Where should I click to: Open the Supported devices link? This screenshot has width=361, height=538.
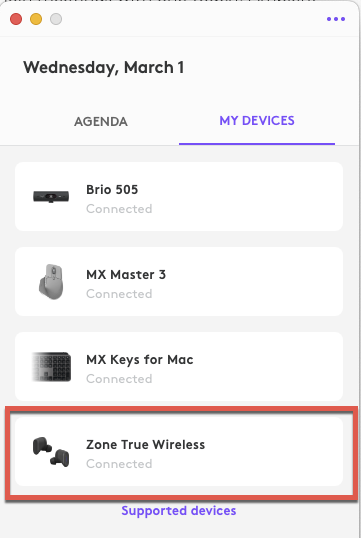[179, 511]
